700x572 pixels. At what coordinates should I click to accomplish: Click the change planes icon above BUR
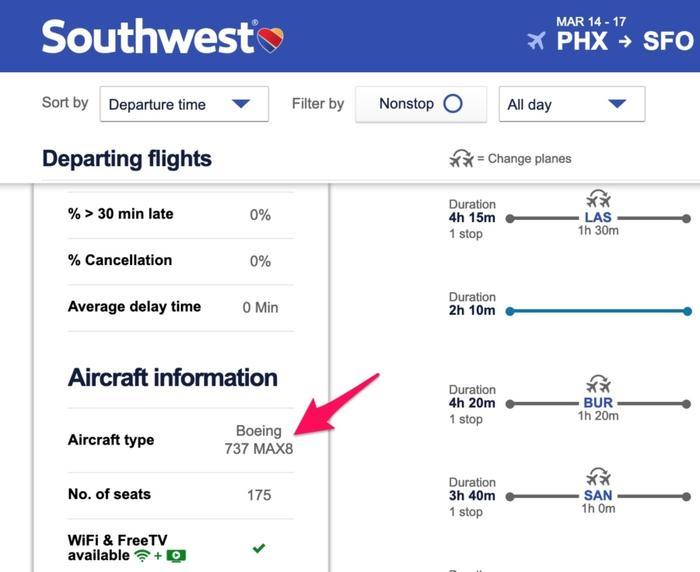598,384
